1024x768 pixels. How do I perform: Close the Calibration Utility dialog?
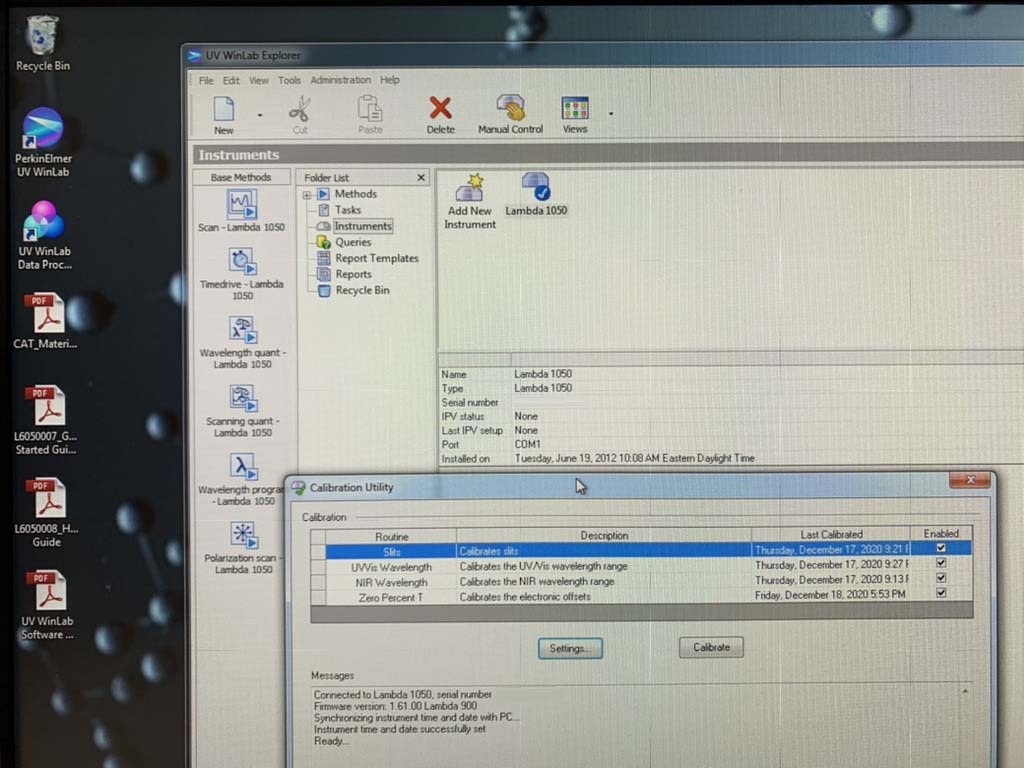click(x=970, y=480)
